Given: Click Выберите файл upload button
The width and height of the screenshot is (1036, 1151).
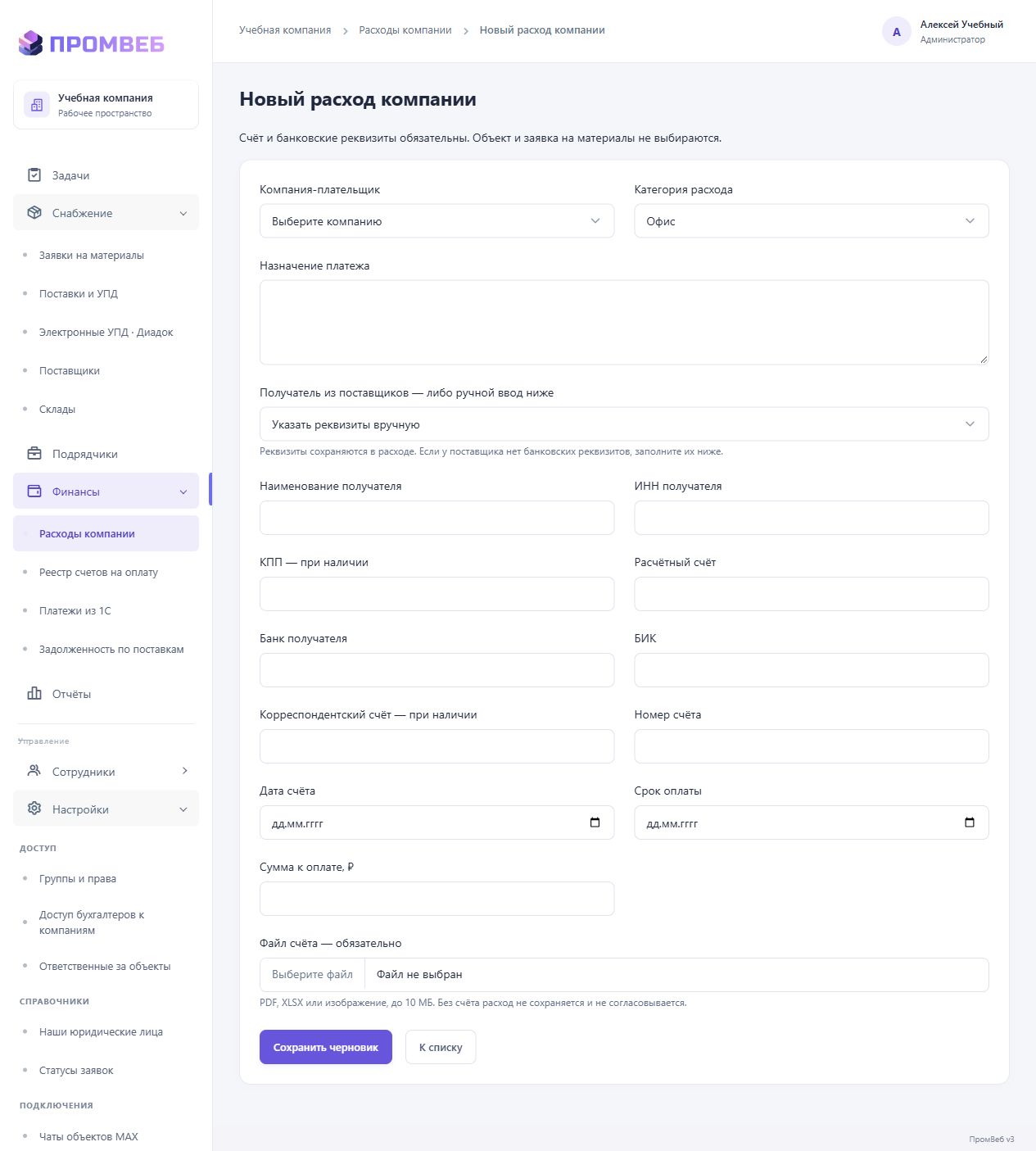Looking at the screenshot, I should 312,975.
